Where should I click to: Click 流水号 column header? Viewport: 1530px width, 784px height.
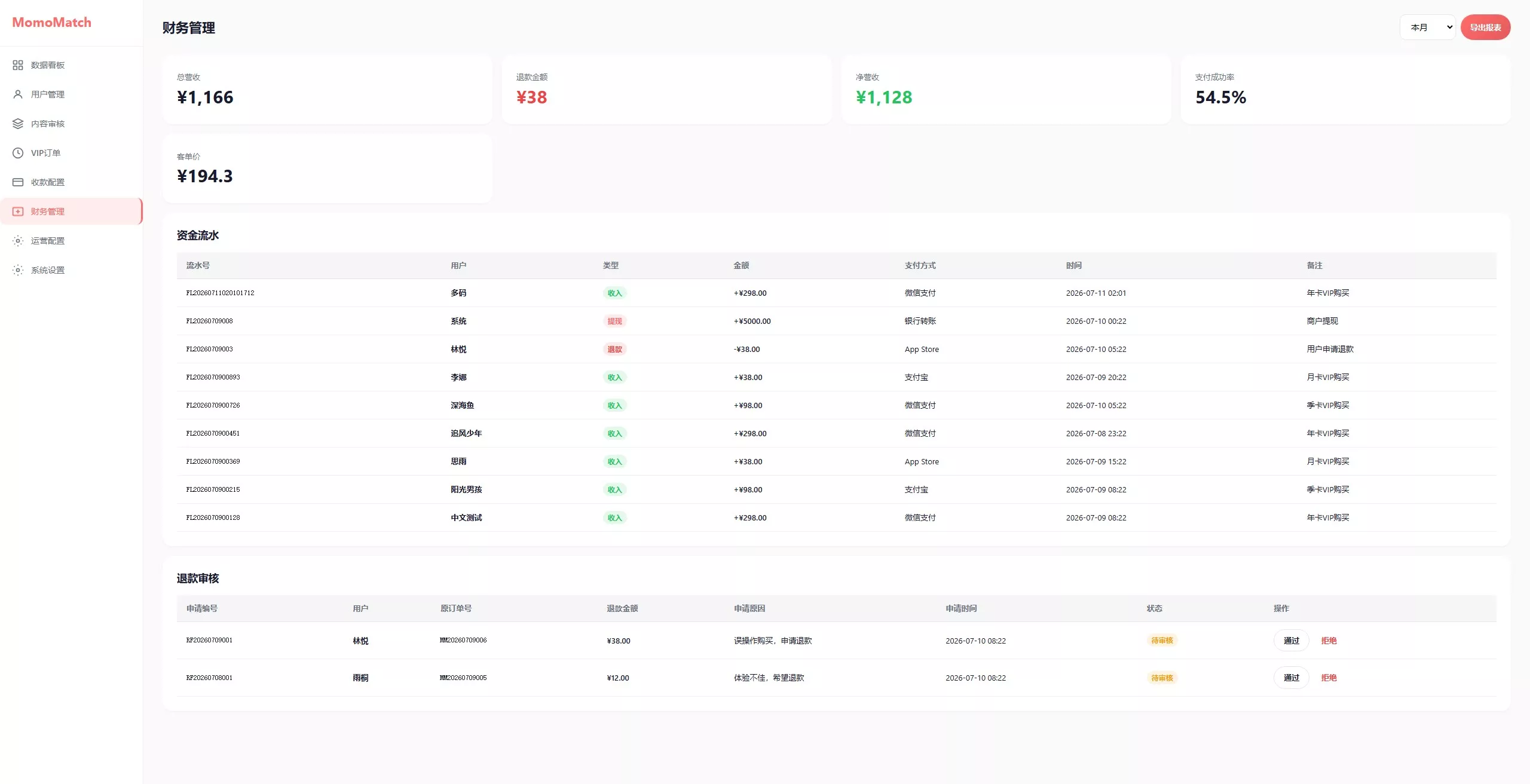(x=198, y=265)
